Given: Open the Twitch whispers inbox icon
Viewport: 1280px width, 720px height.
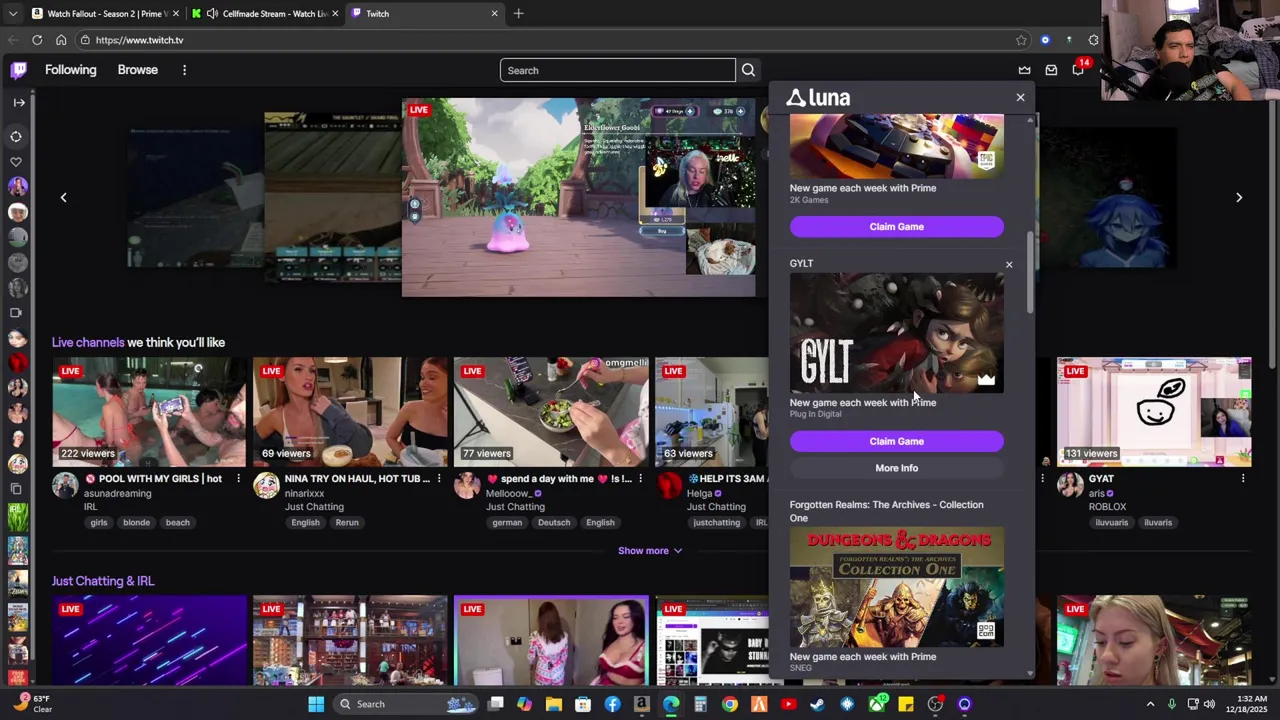Looking at the screenshot, I should point(1051,70).
